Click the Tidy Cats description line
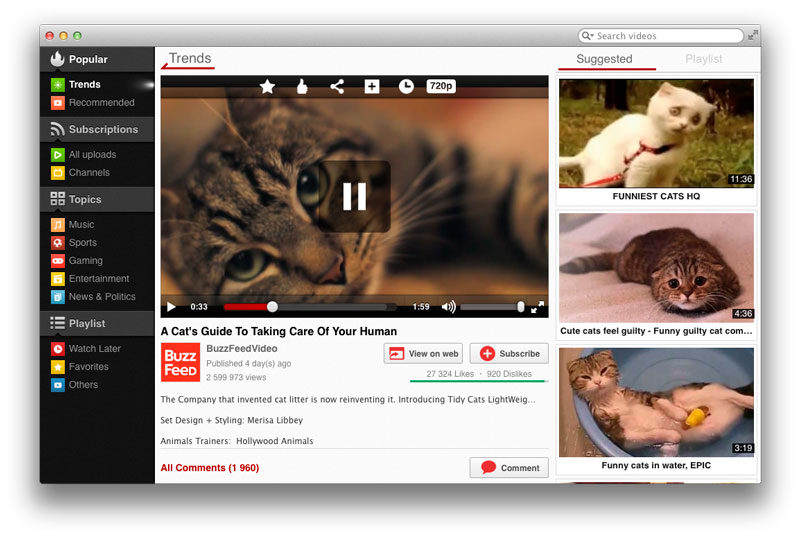 point(348,400)
